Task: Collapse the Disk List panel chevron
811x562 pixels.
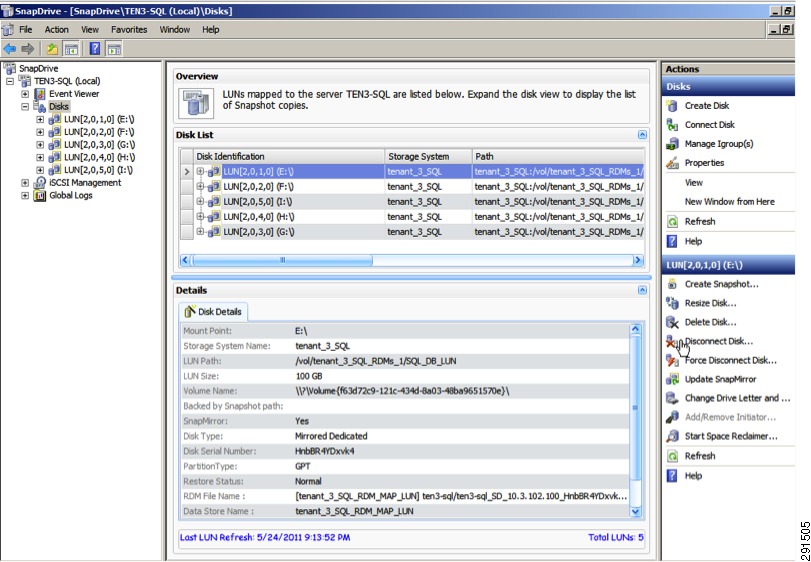Action: [642, 135]
